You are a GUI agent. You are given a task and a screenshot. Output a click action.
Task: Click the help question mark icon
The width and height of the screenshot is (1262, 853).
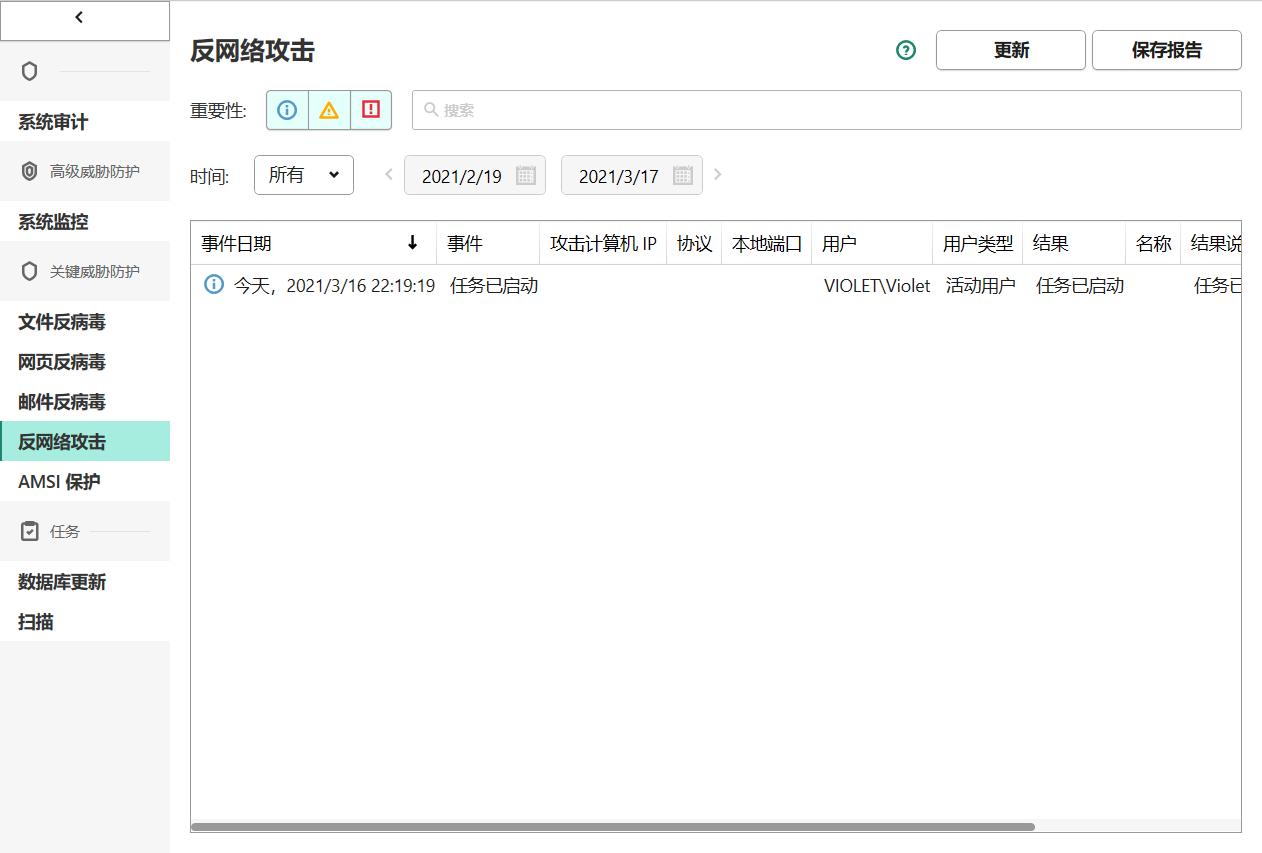[x=905, y=49]
